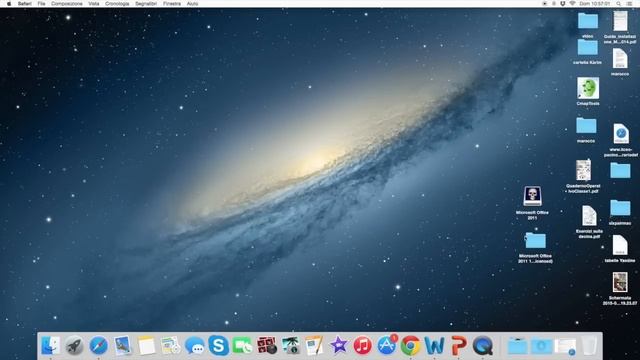The width and height of the screenshot is (640, 360).
Task: Open App Store with update badge
Action: [387, 345]
